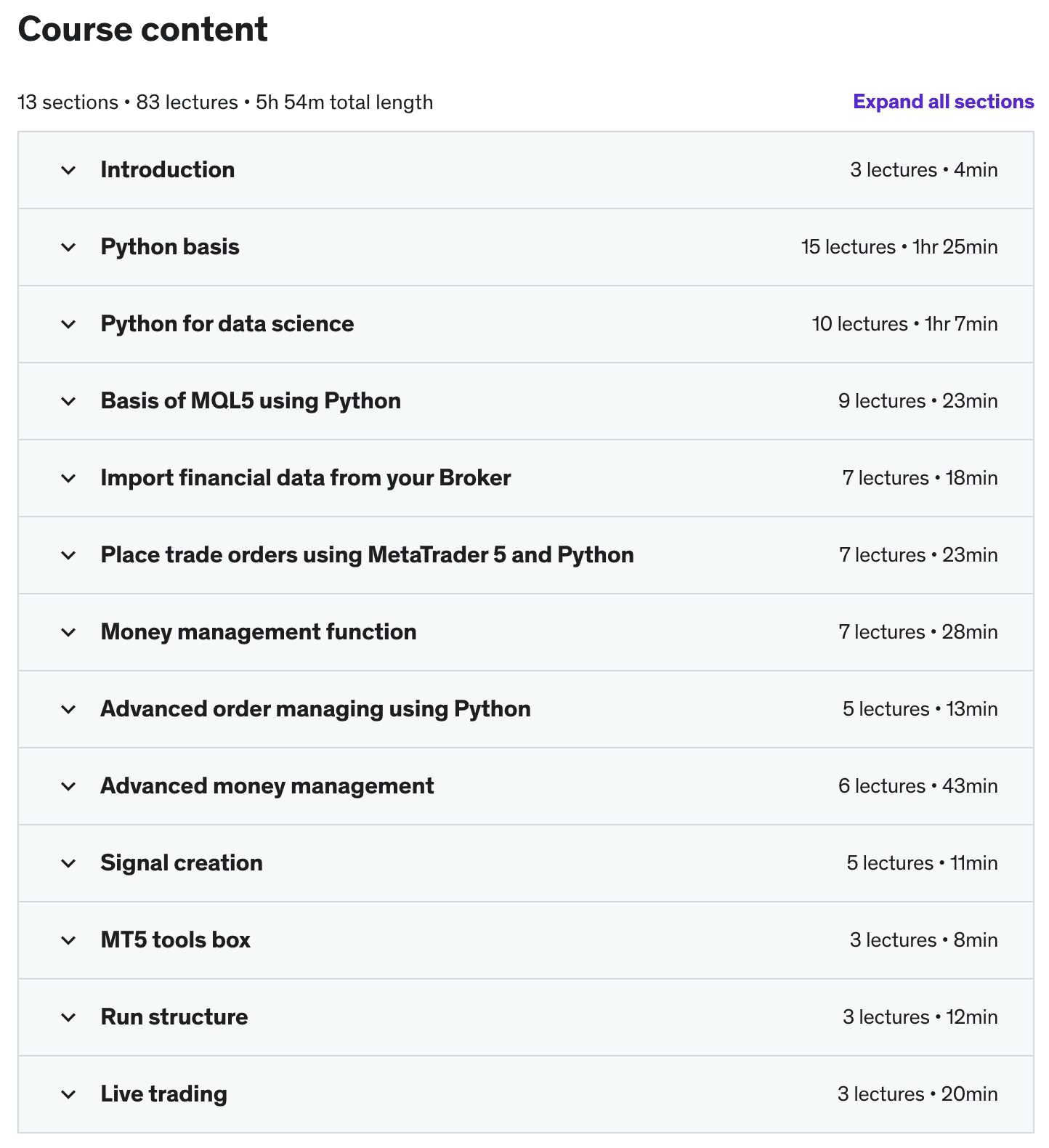
Task: Expand Advanced order managing using Python chevron
Action: tap(68, 710)
